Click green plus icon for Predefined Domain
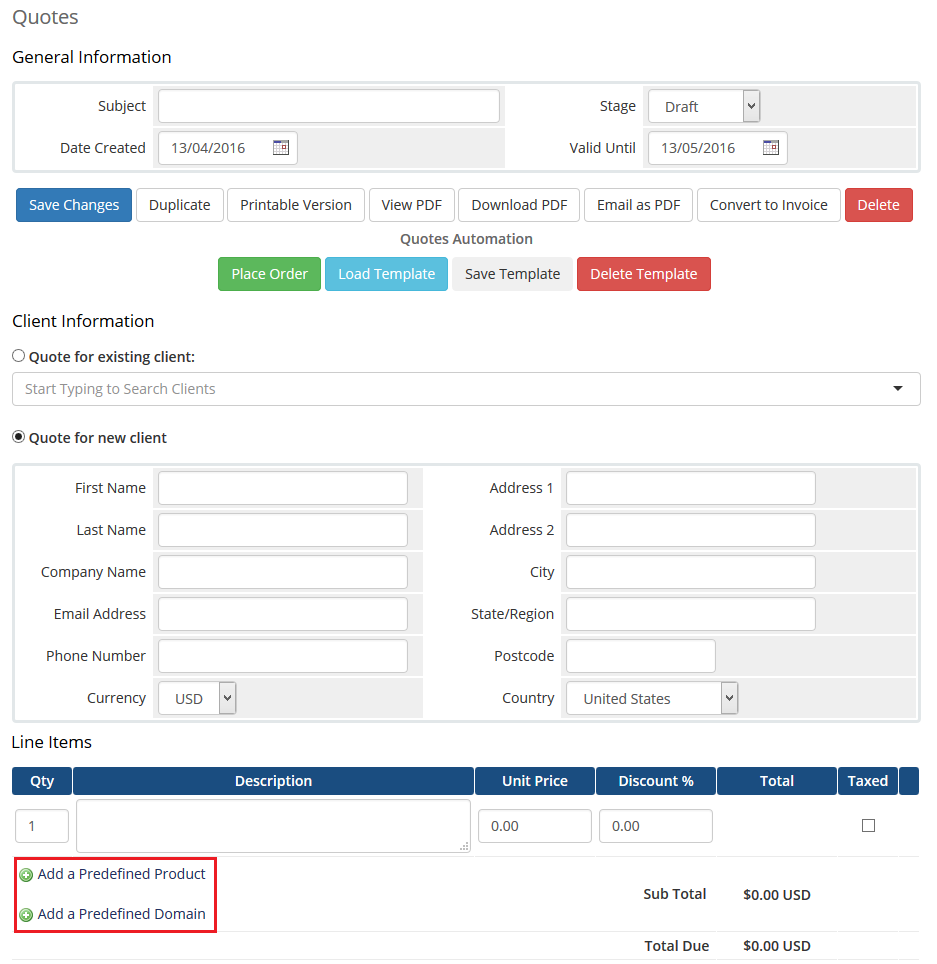The image size is (937, 964). click(26, 915)
